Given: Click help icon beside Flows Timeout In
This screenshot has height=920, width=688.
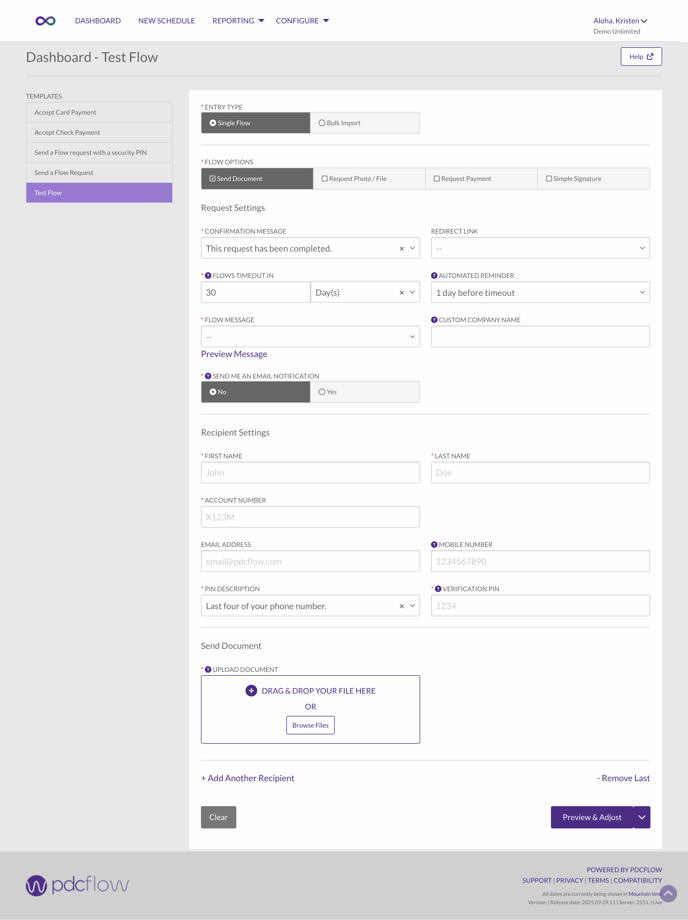Looking at the screenshot, I should coord(208,276).
